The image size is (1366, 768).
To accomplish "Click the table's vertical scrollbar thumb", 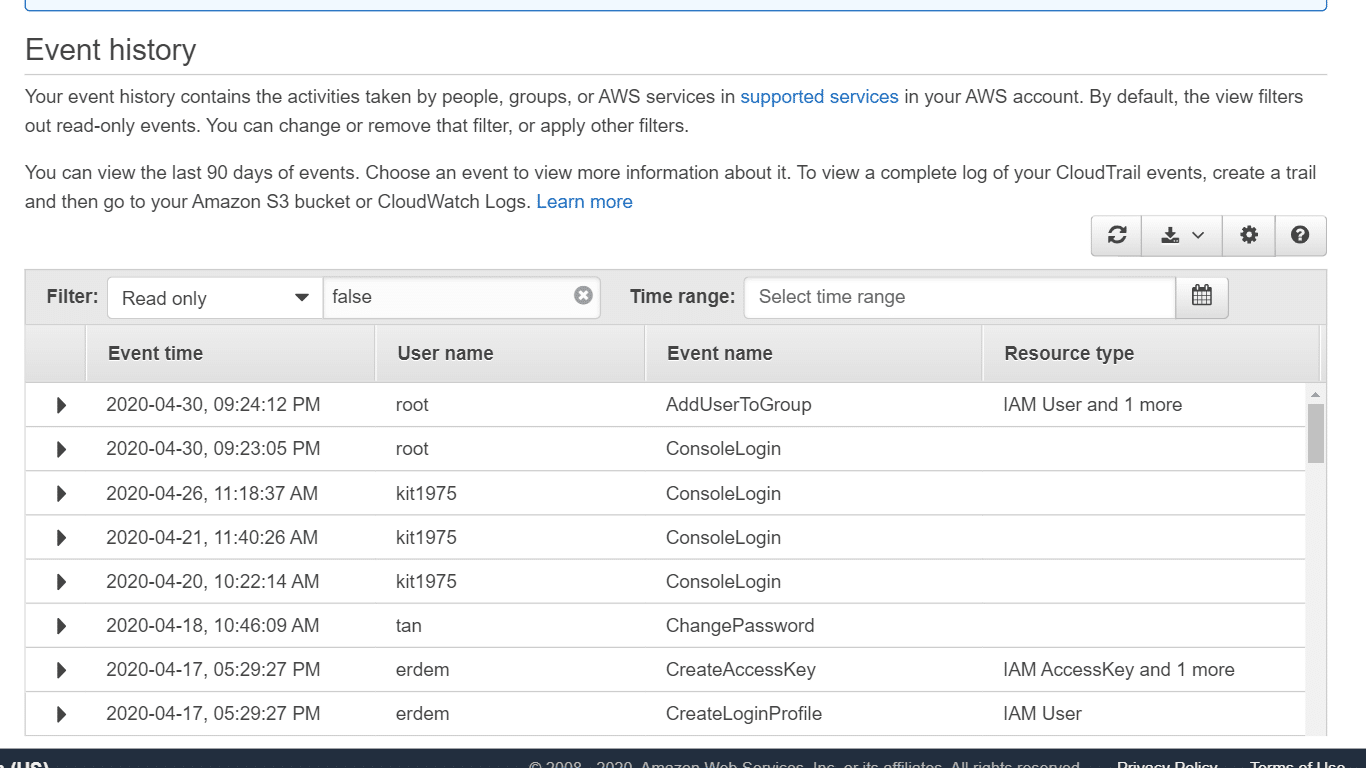I will coord(1316,433).
